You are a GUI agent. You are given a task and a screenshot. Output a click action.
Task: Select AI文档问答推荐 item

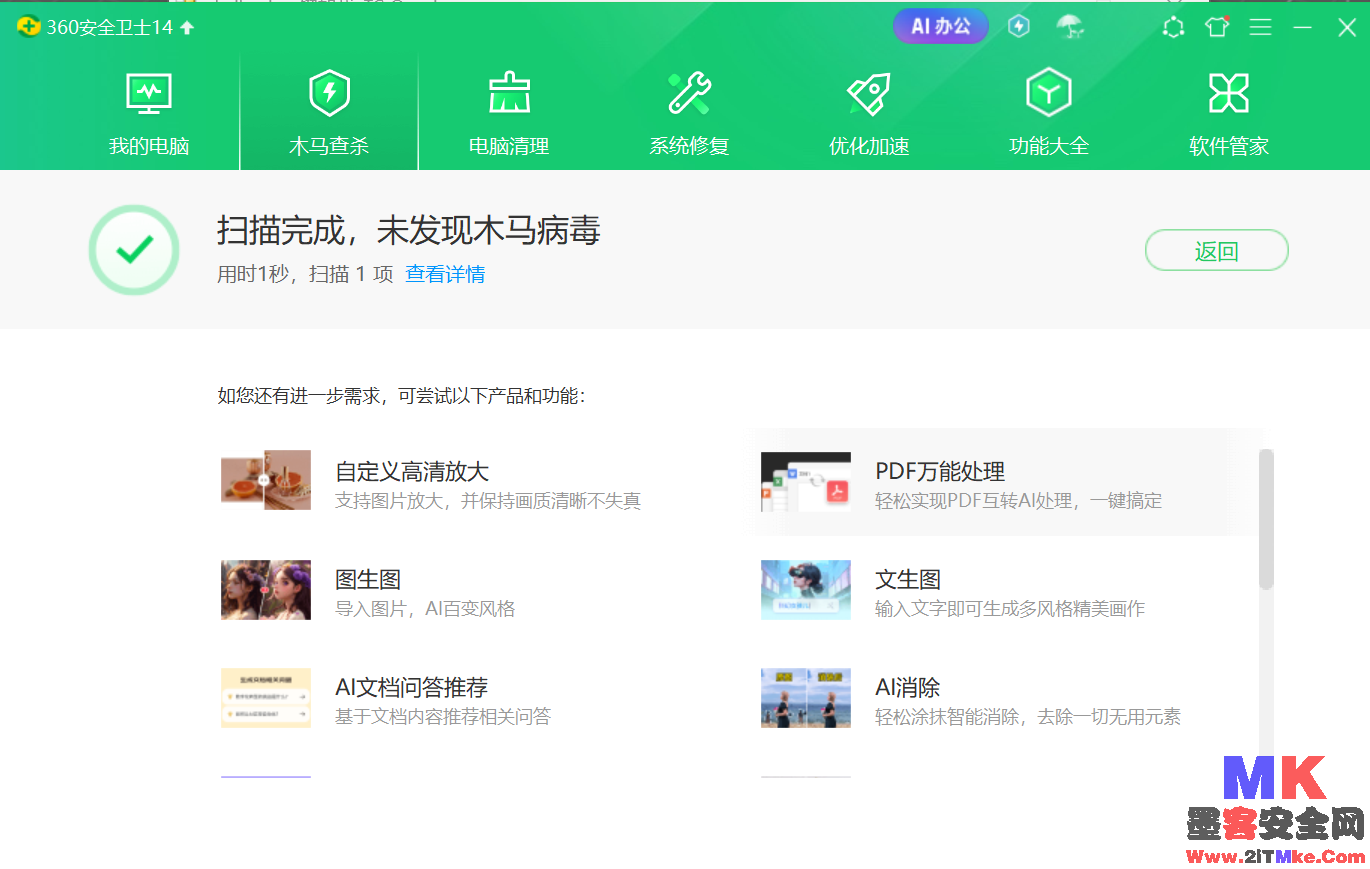point(411,688)
